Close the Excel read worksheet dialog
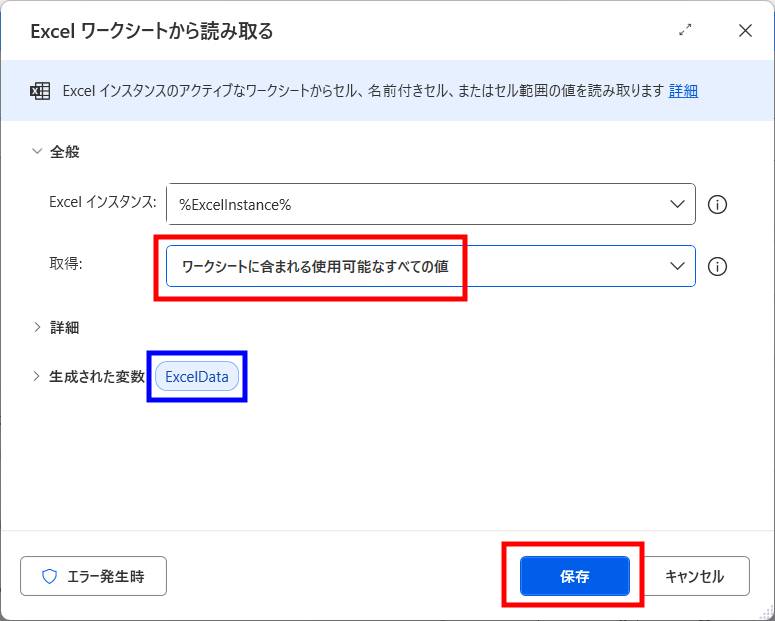The image size is (775, 621). click(745, 31)
